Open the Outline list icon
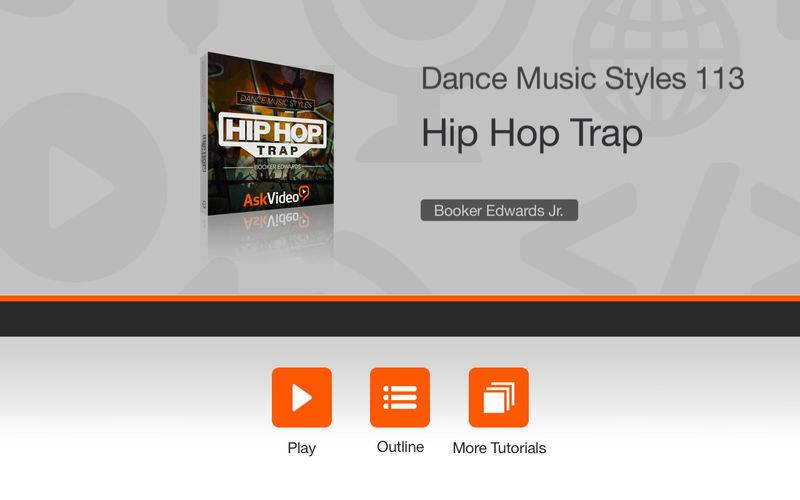 400,397
